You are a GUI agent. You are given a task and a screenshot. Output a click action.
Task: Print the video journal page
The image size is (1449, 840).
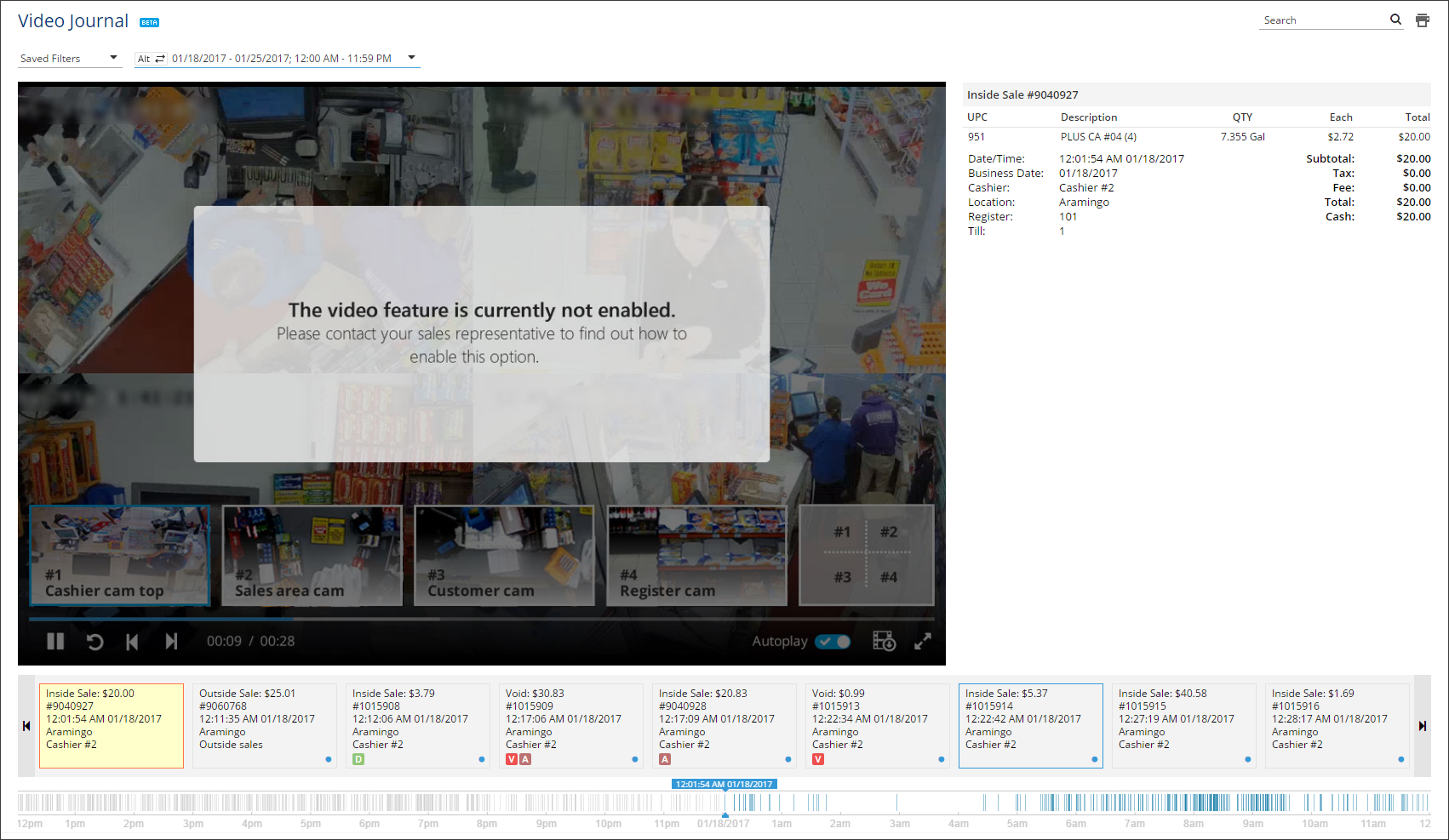click(1423, 20)
